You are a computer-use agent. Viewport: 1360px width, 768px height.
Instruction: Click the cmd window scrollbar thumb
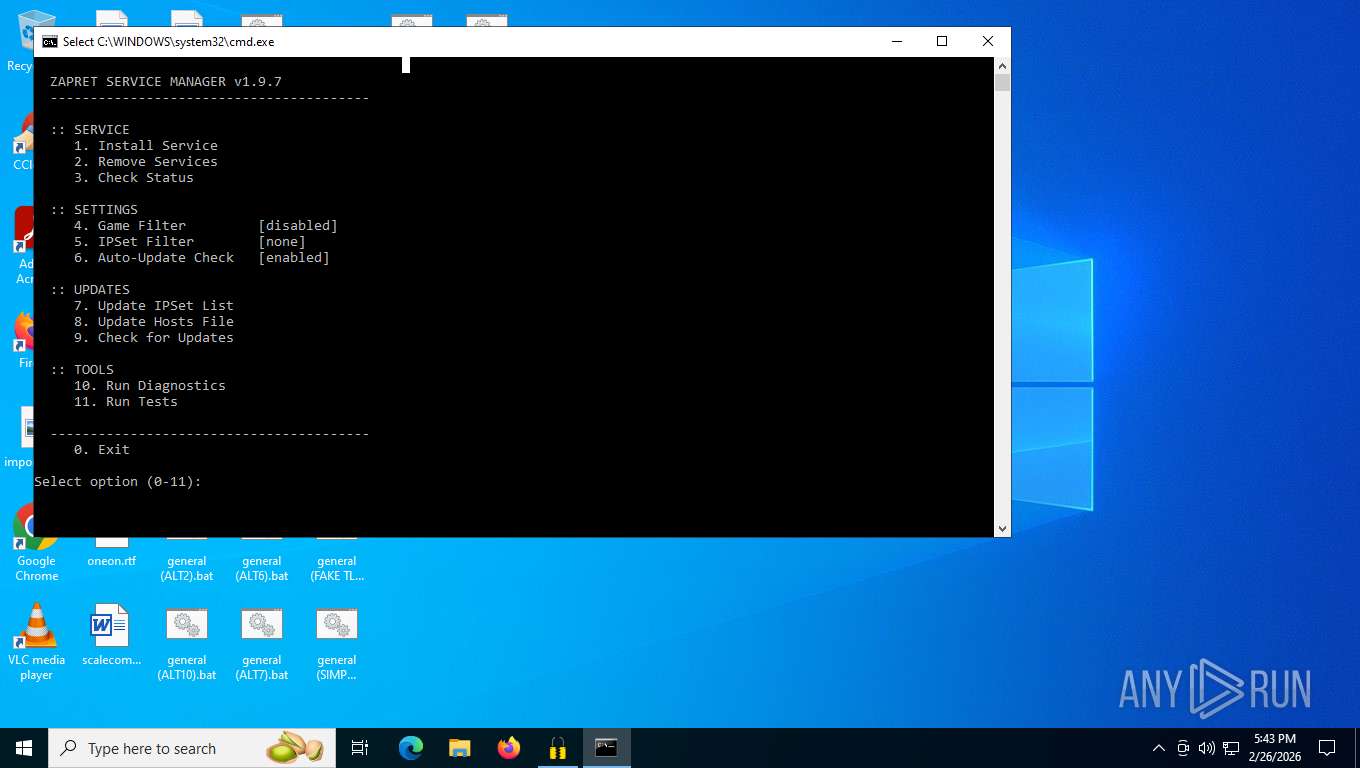(x=1002, y=82)
